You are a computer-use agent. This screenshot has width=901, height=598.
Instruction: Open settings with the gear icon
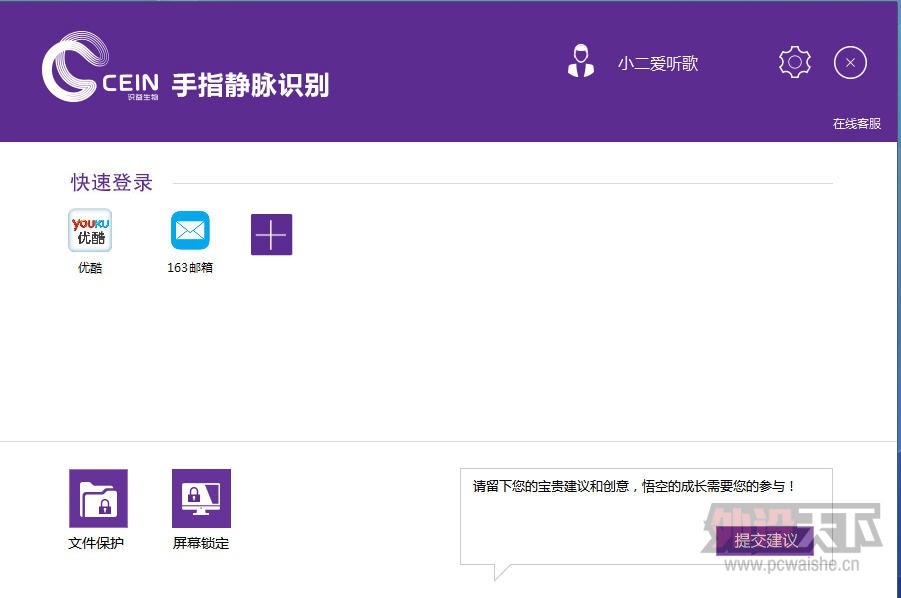[x=795, y=62]
